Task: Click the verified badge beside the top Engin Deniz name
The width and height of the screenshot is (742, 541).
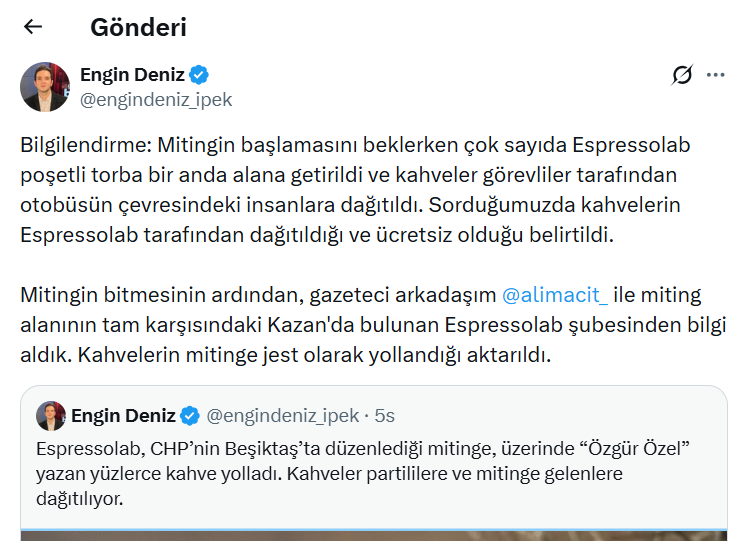Action: (199, 75)
